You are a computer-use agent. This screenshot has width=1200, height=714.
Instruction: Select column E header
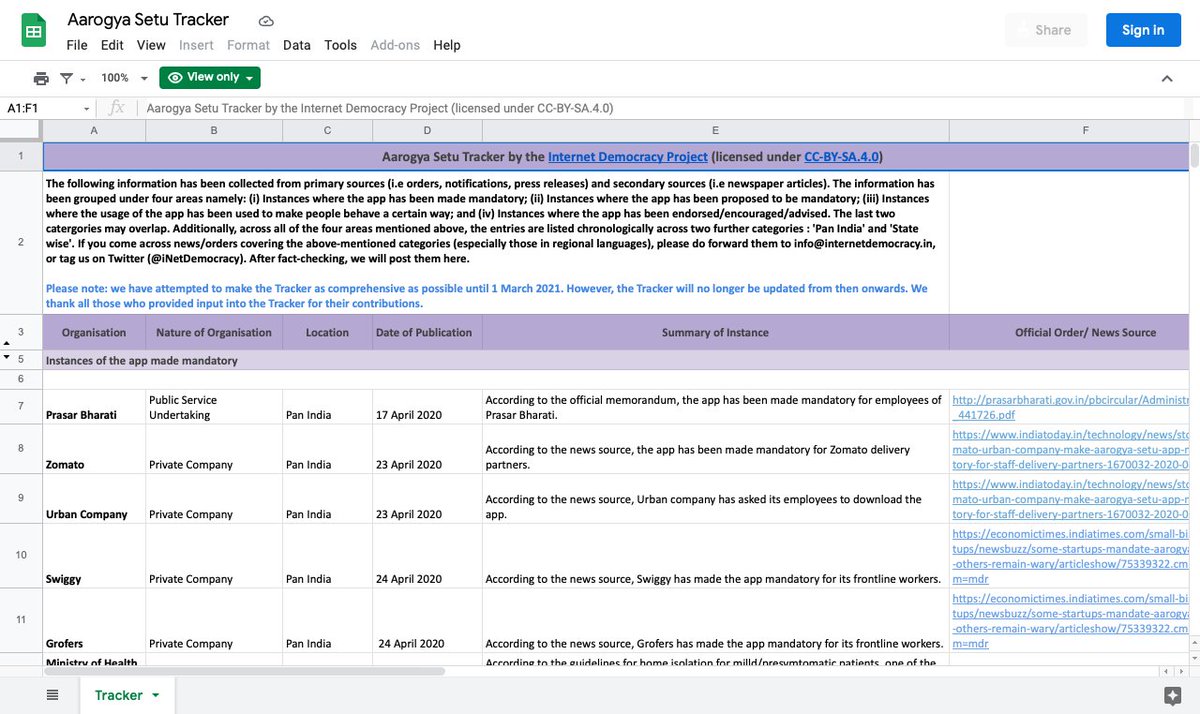[x=715, y=130]
